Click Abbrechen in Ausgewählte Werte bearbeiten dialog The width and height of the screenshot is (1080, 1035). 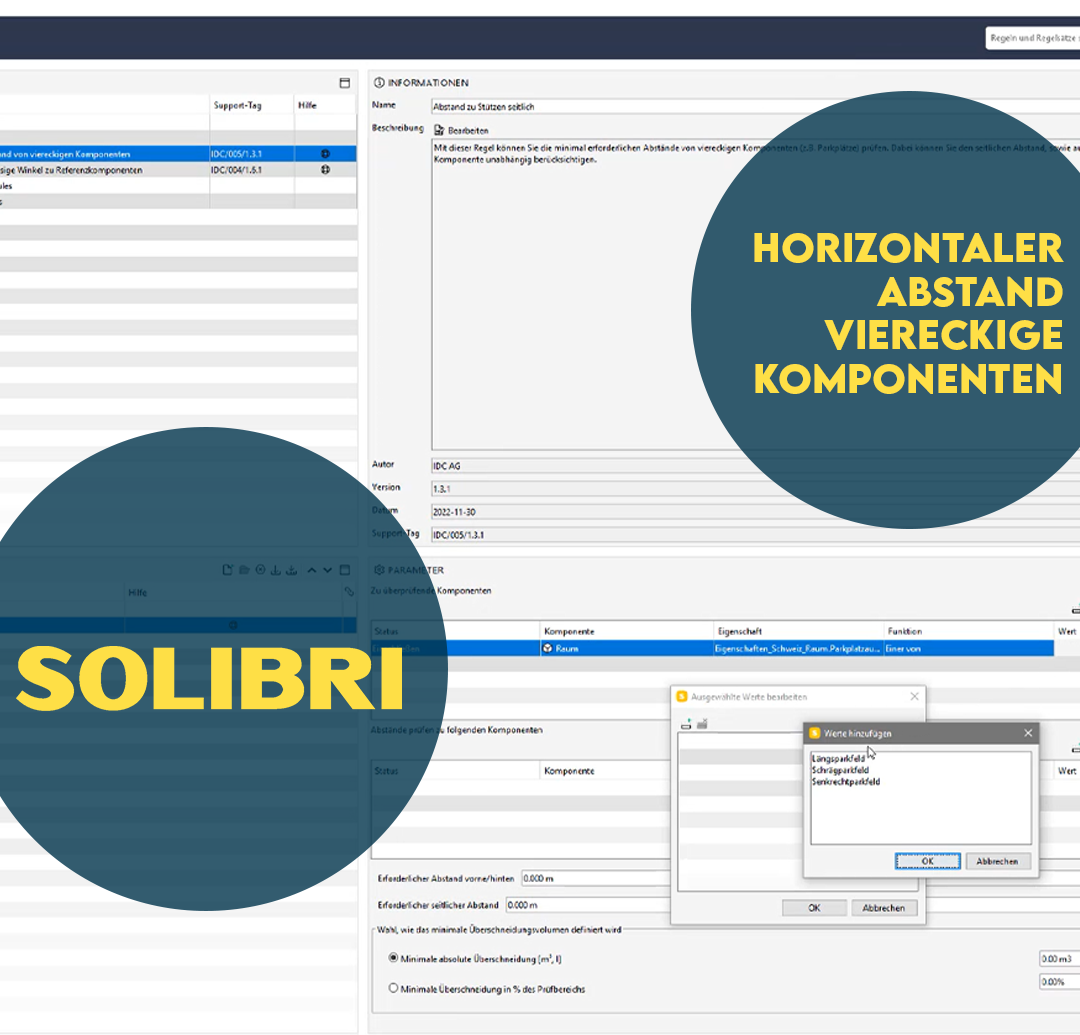pos(884,908)
